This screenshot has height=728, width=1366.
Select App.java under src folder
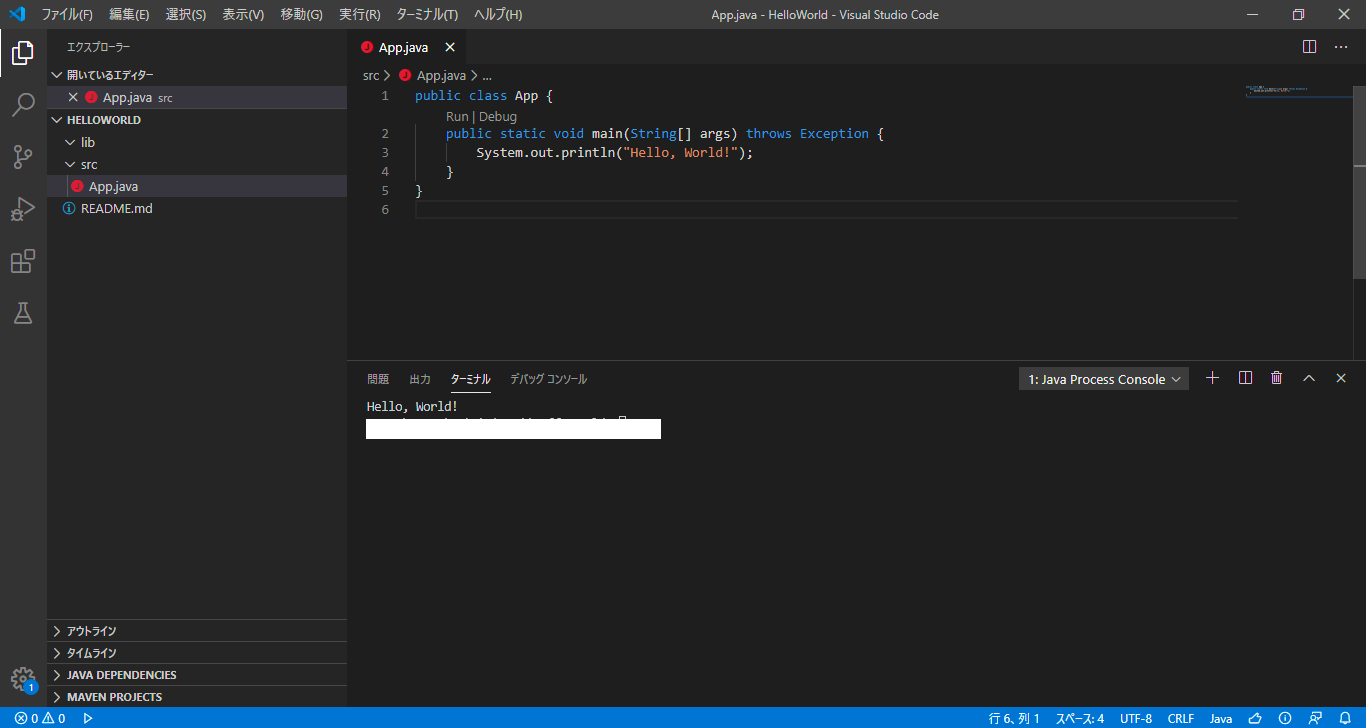coord(197,186)
